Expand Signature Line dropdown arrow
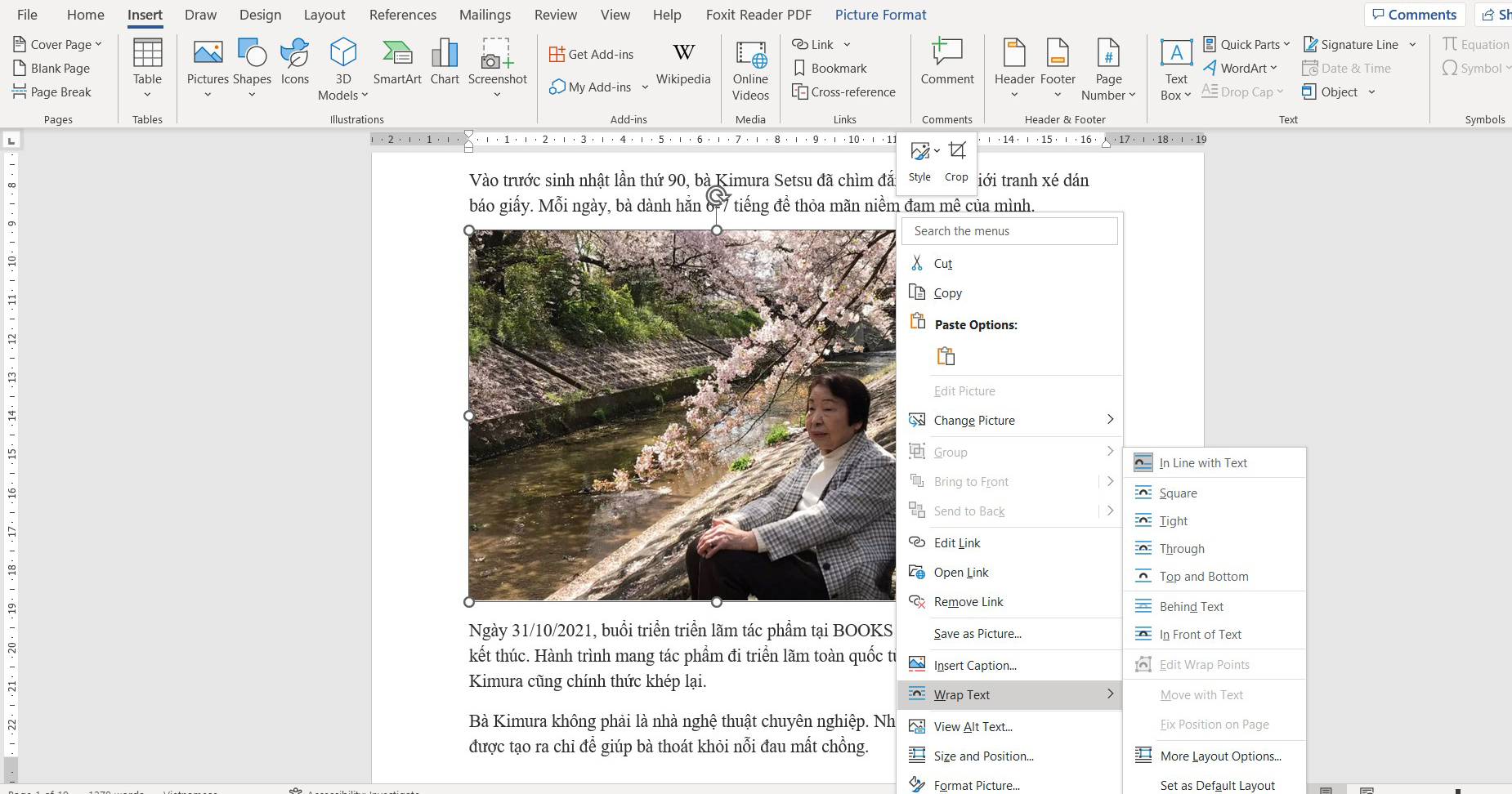The height and width of the screenshot is (794, 1512). tap(1412, 44)
